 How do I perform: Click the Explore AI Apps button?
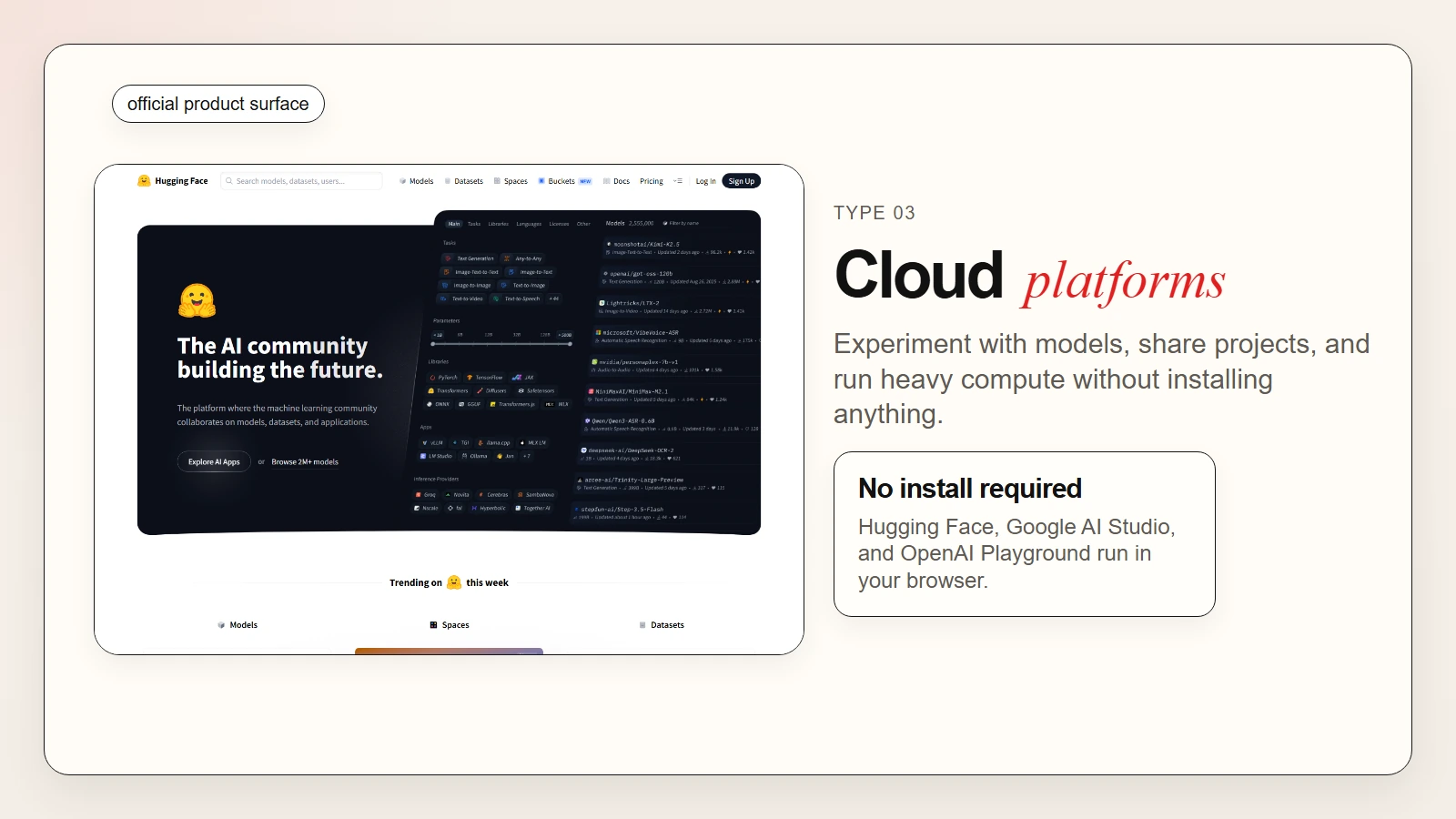tap(214, 461)
